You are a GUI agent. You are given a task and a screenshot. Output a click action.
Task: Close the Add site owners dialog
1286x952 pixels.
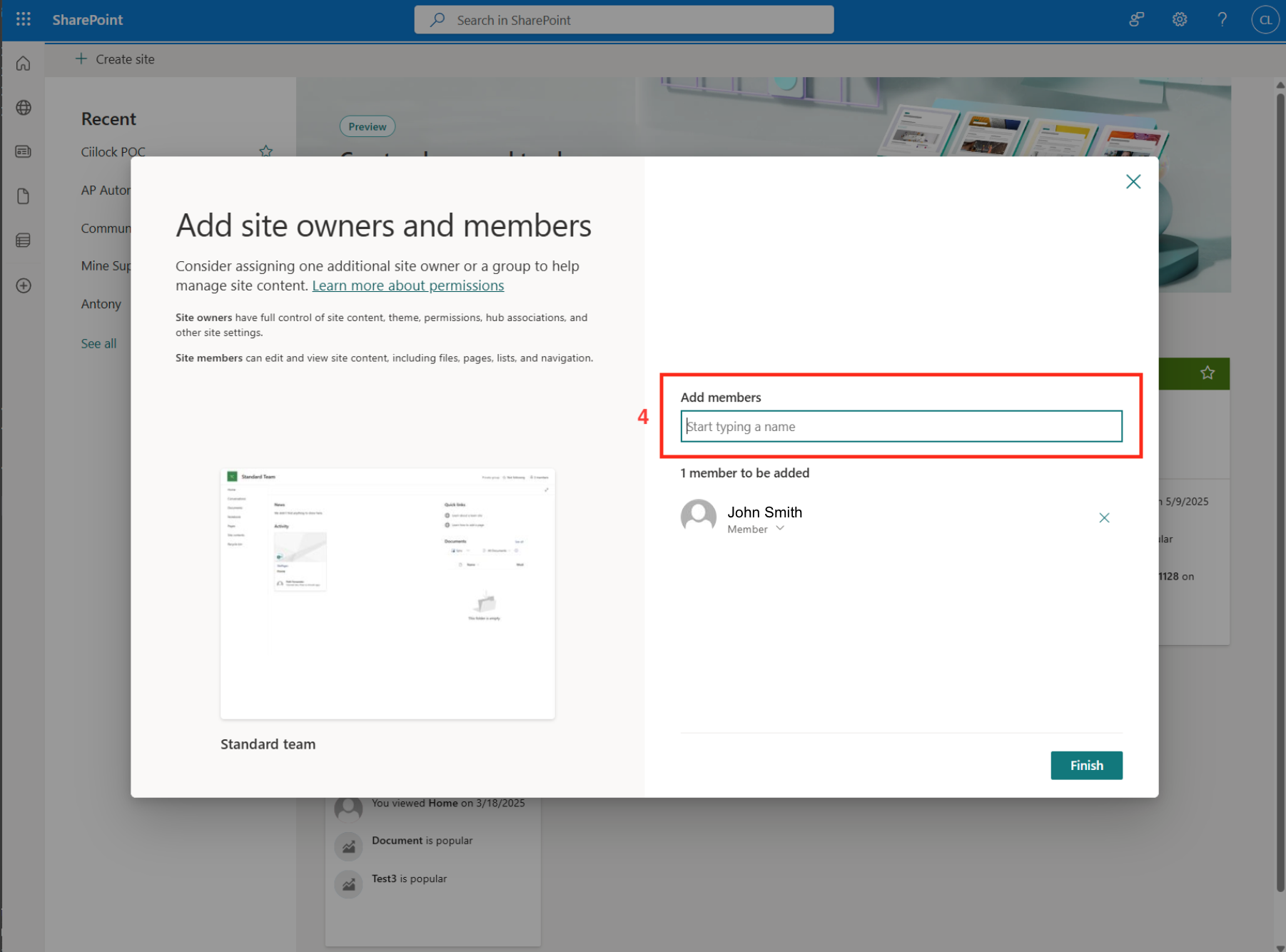pos(1133,182)
